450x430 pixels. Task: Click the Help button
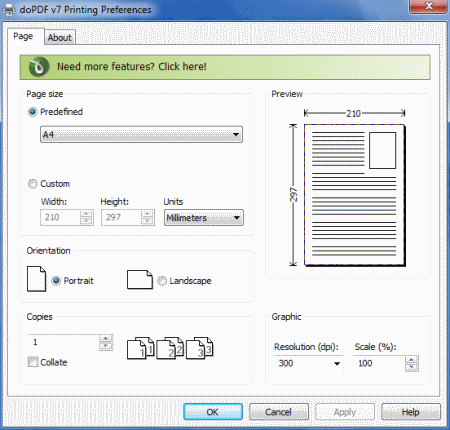coord(411,412)
